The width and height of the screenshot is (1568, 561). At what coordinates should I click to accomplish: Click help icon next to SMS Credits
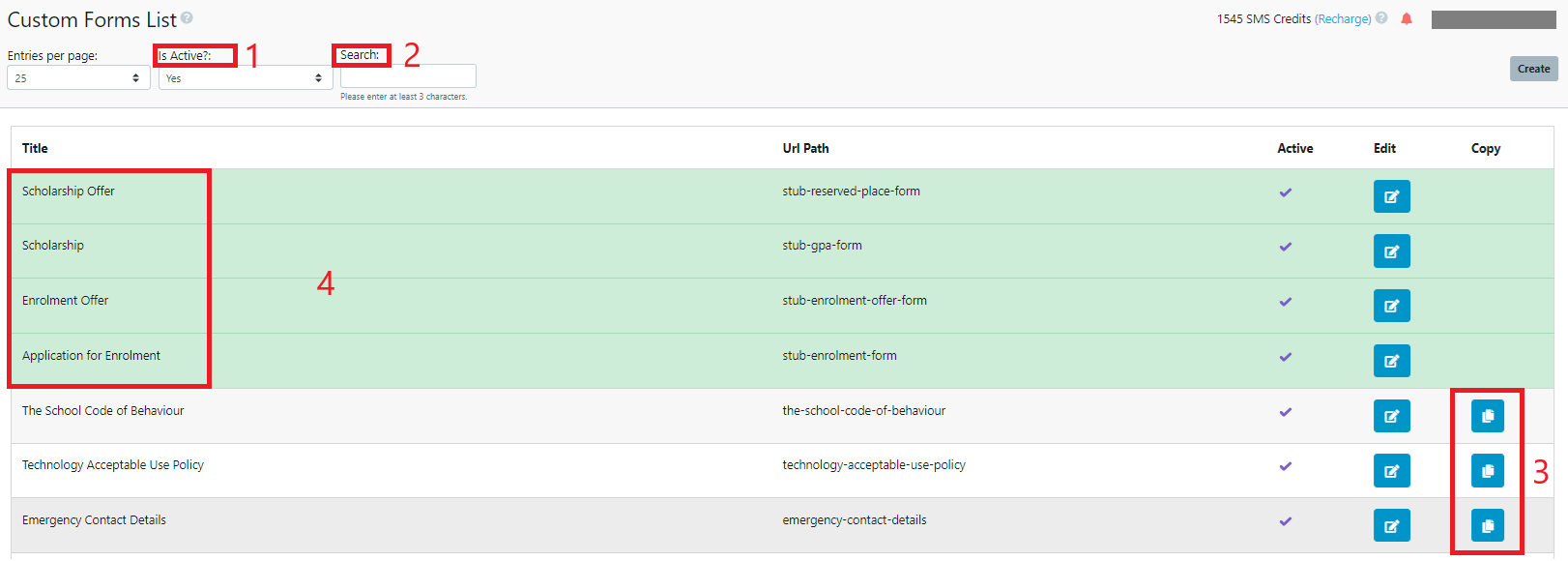coord(1381,18)
